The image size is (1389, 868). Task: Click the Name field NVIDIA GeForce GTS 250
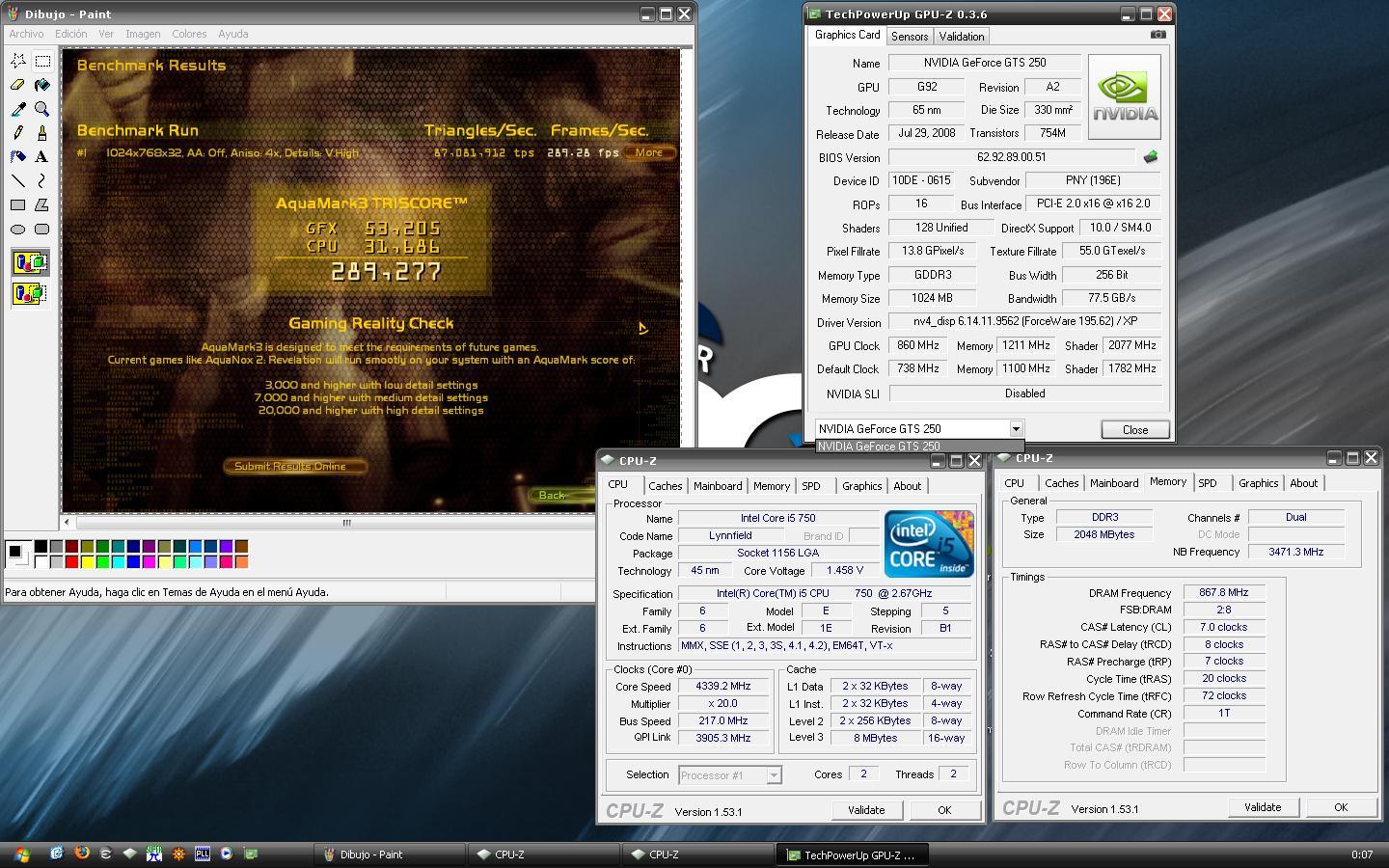(984, 63)
